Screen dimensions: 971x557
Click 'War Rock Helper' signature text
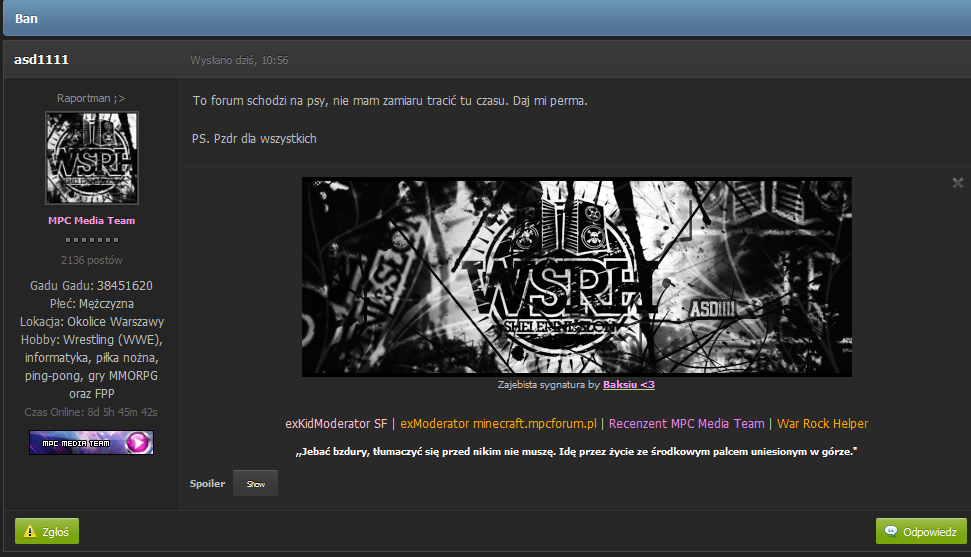822,424
